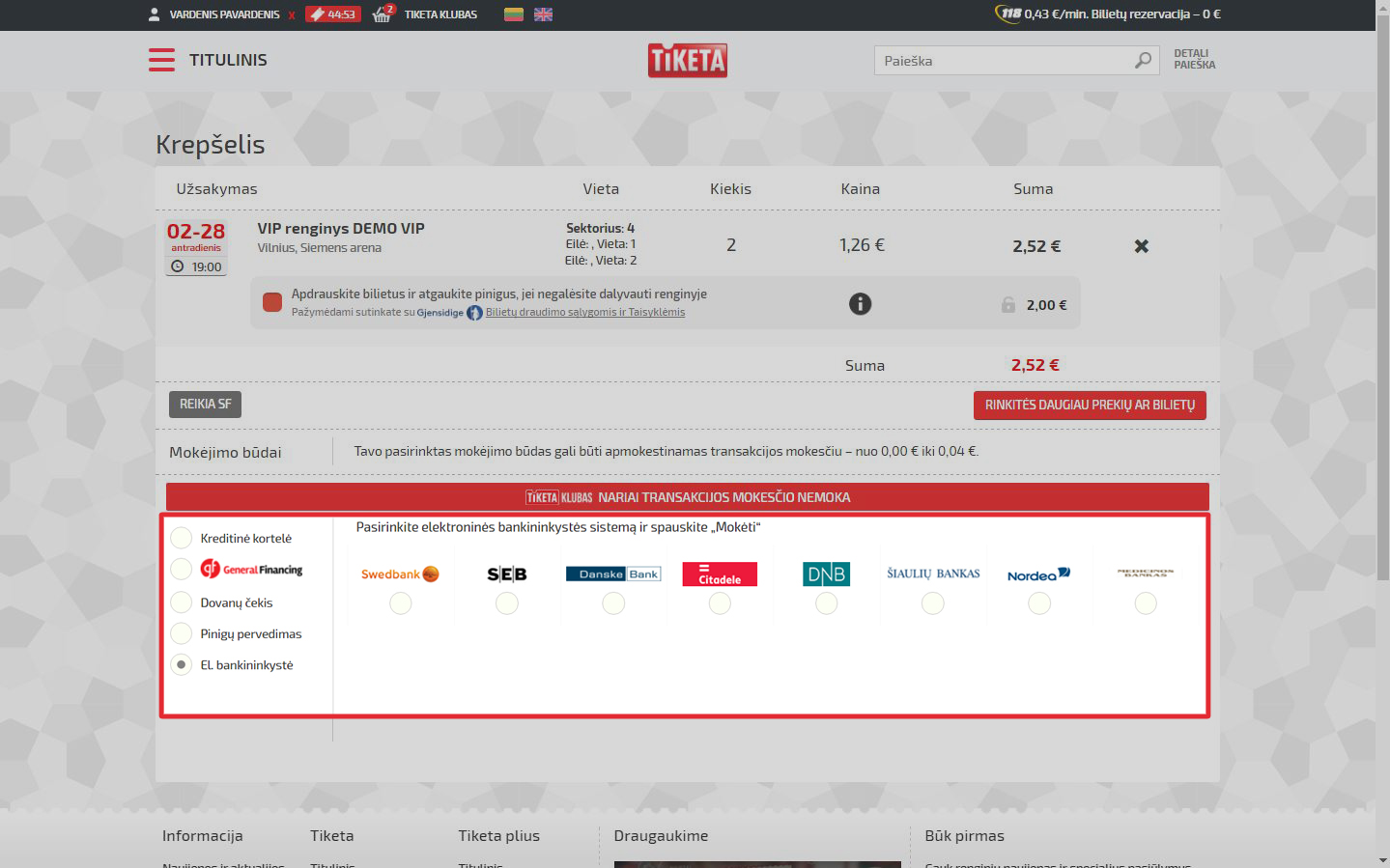Remove VIP renginys item with X
The width and height of the screenshot is (1390, 868).
[x=1142, y=246]
